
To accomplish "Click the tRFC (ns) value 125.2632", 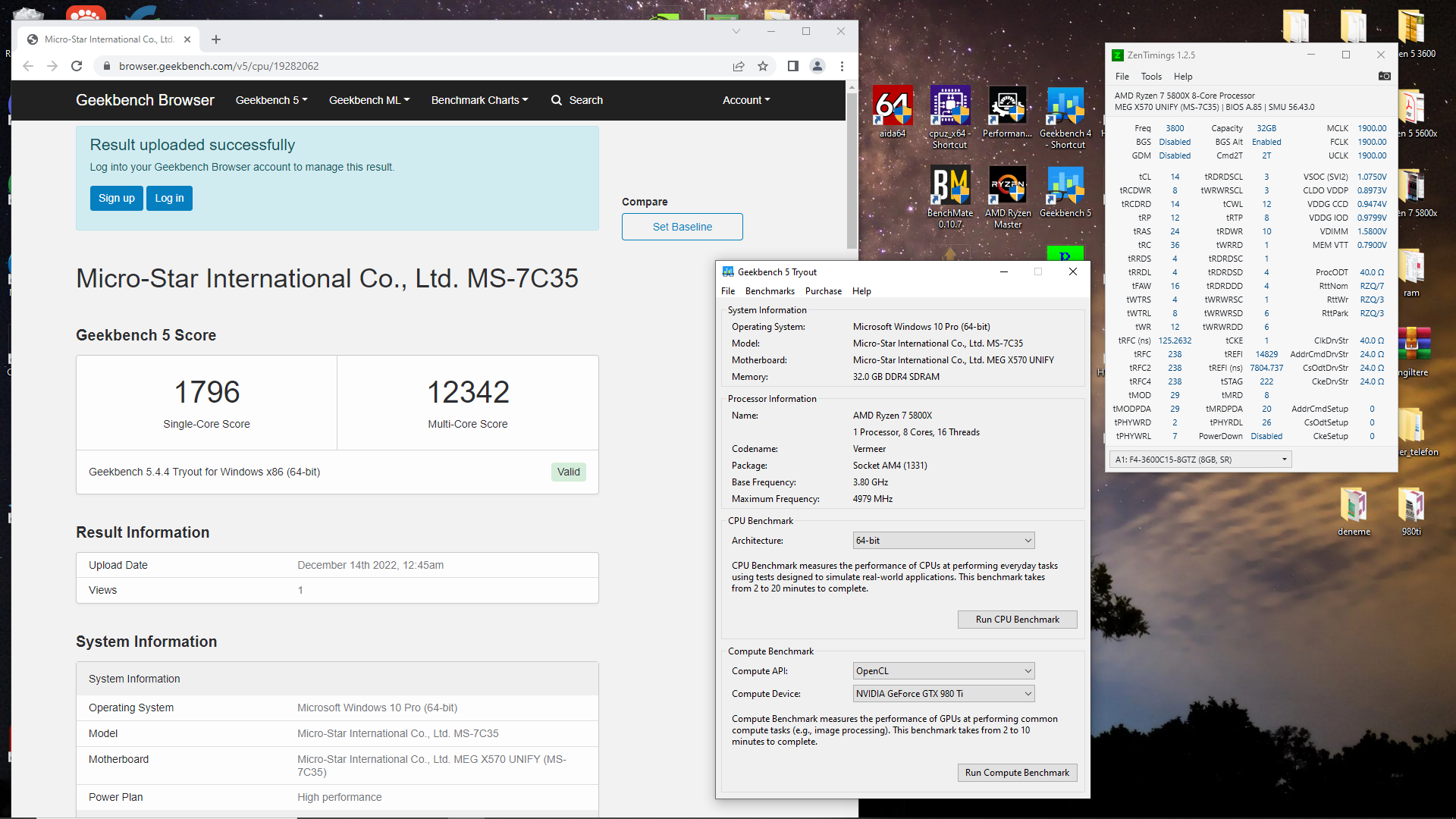I will tap(1175, 340).
